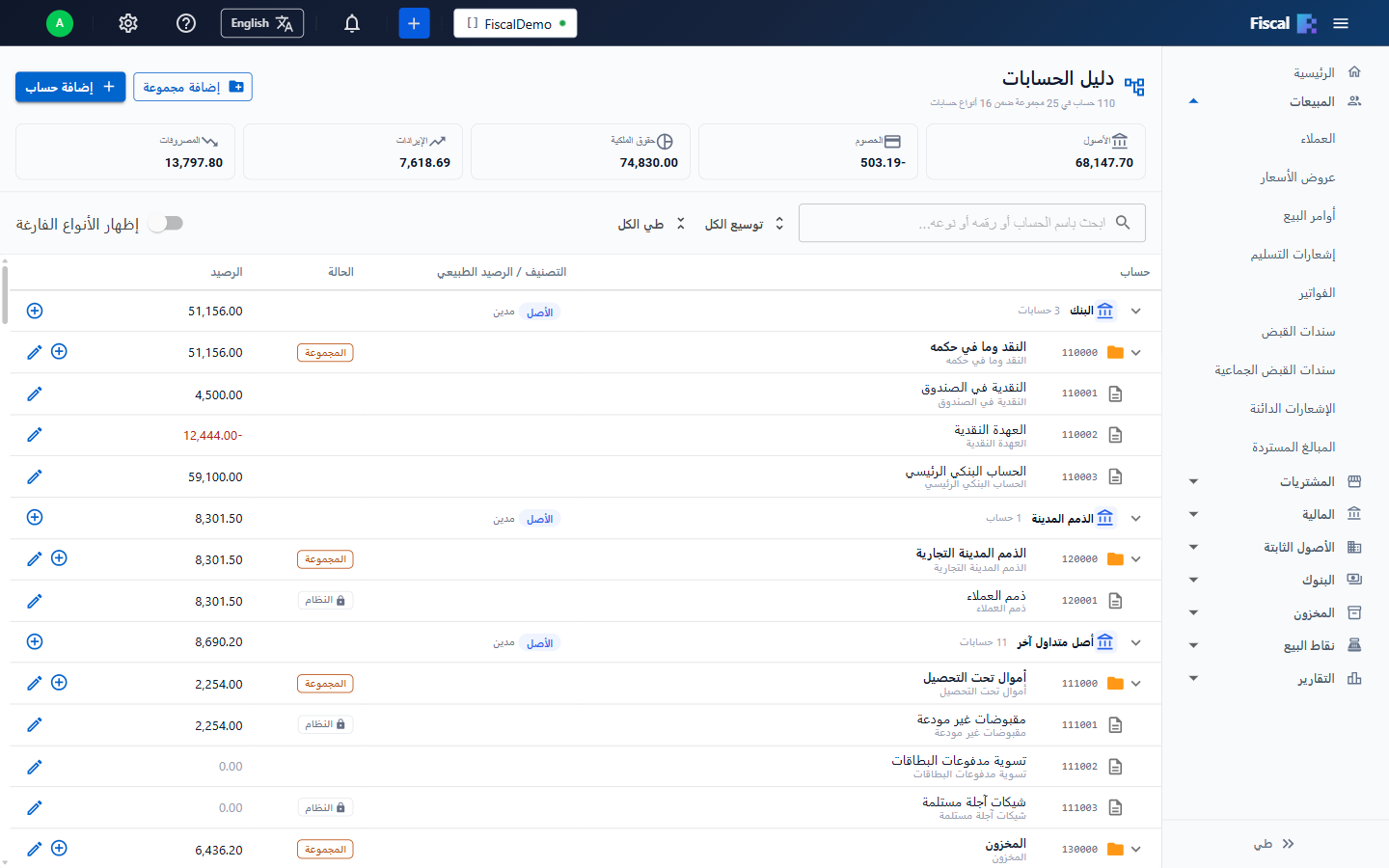Edit account 110002 العهدة النقدية

[35, 435]
